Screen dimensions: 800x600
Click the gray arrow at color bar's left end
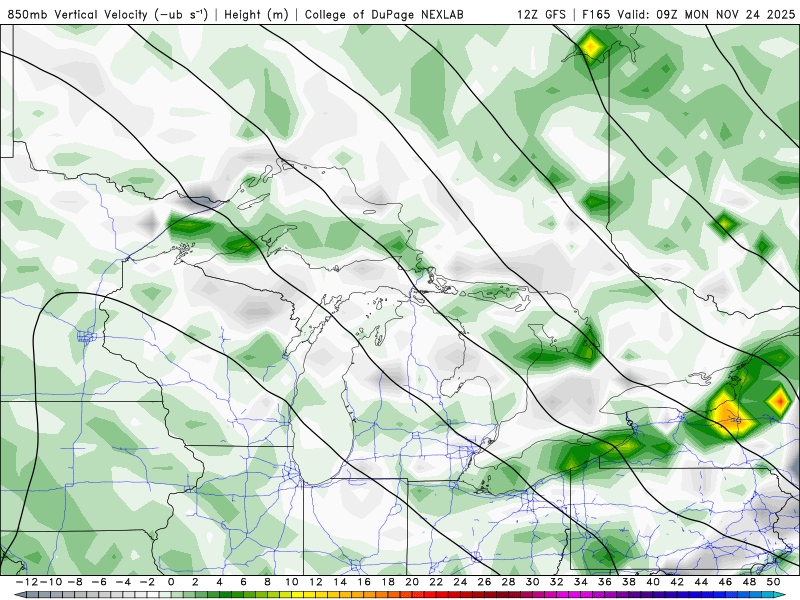click(18, 595)
